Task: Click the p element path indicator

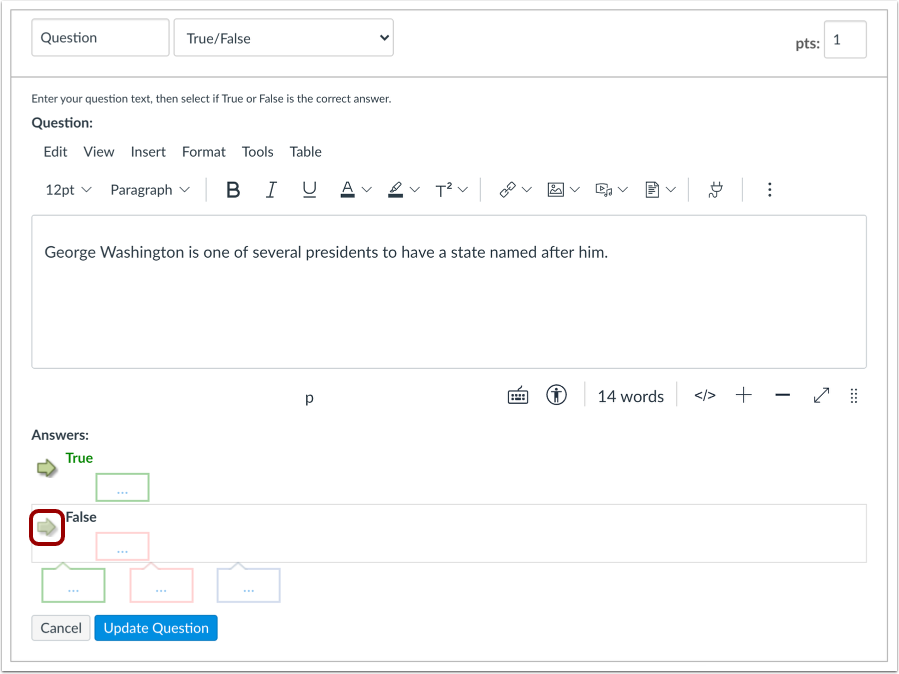Action: click(309, 397)
